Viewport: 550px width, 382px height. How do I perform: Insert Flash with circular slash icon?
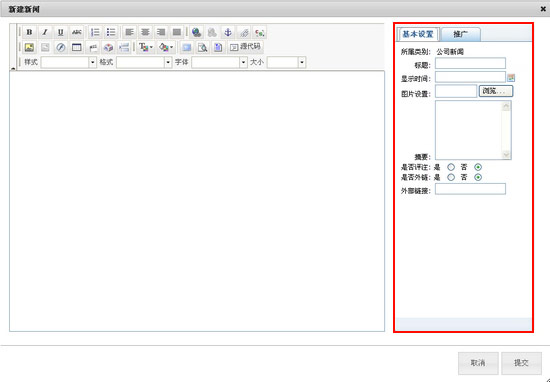click(x=61, y=47)
